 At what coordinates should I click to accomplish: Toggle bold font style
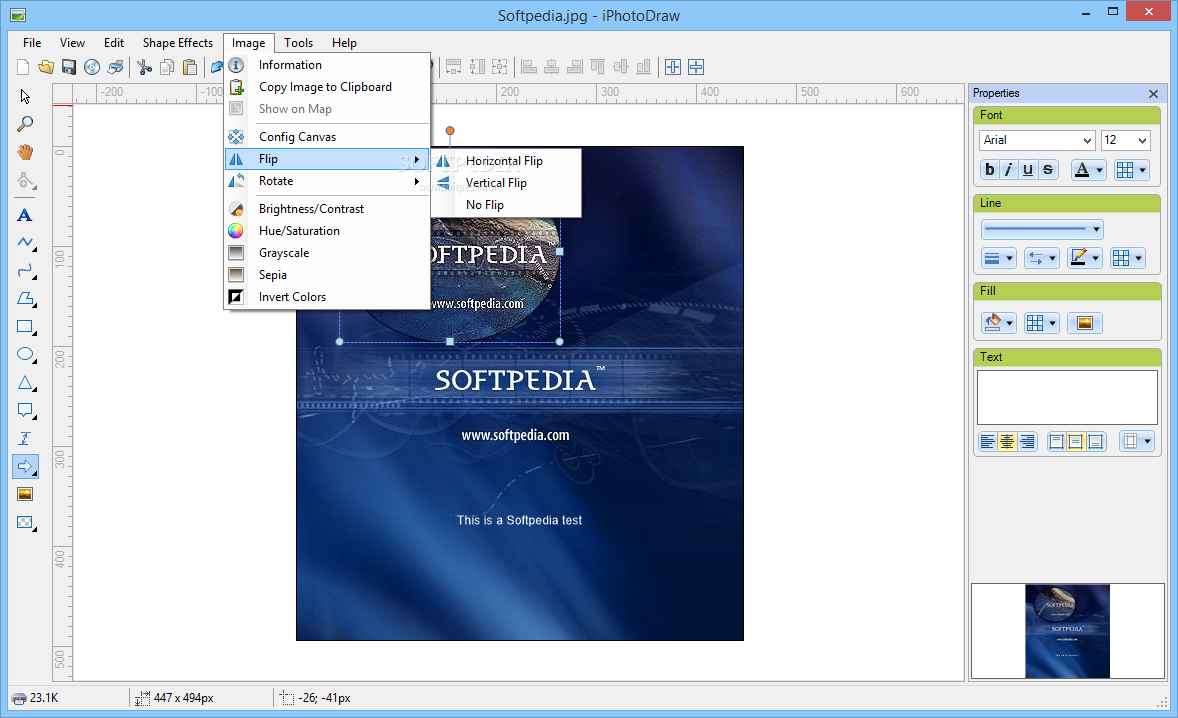point(989,170)
